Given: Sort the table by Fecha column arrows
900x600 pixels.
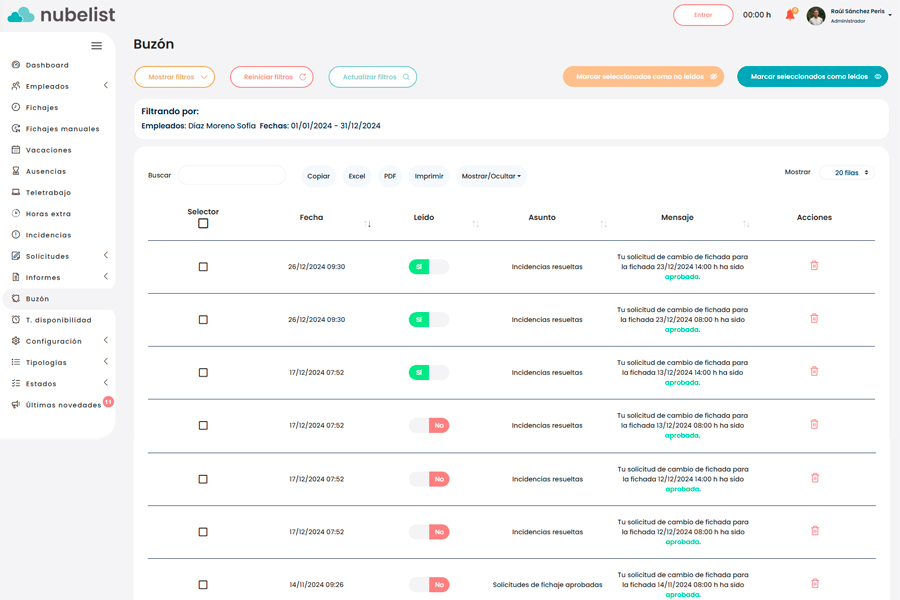Looking at the screenshot, I should coord(368,223).
